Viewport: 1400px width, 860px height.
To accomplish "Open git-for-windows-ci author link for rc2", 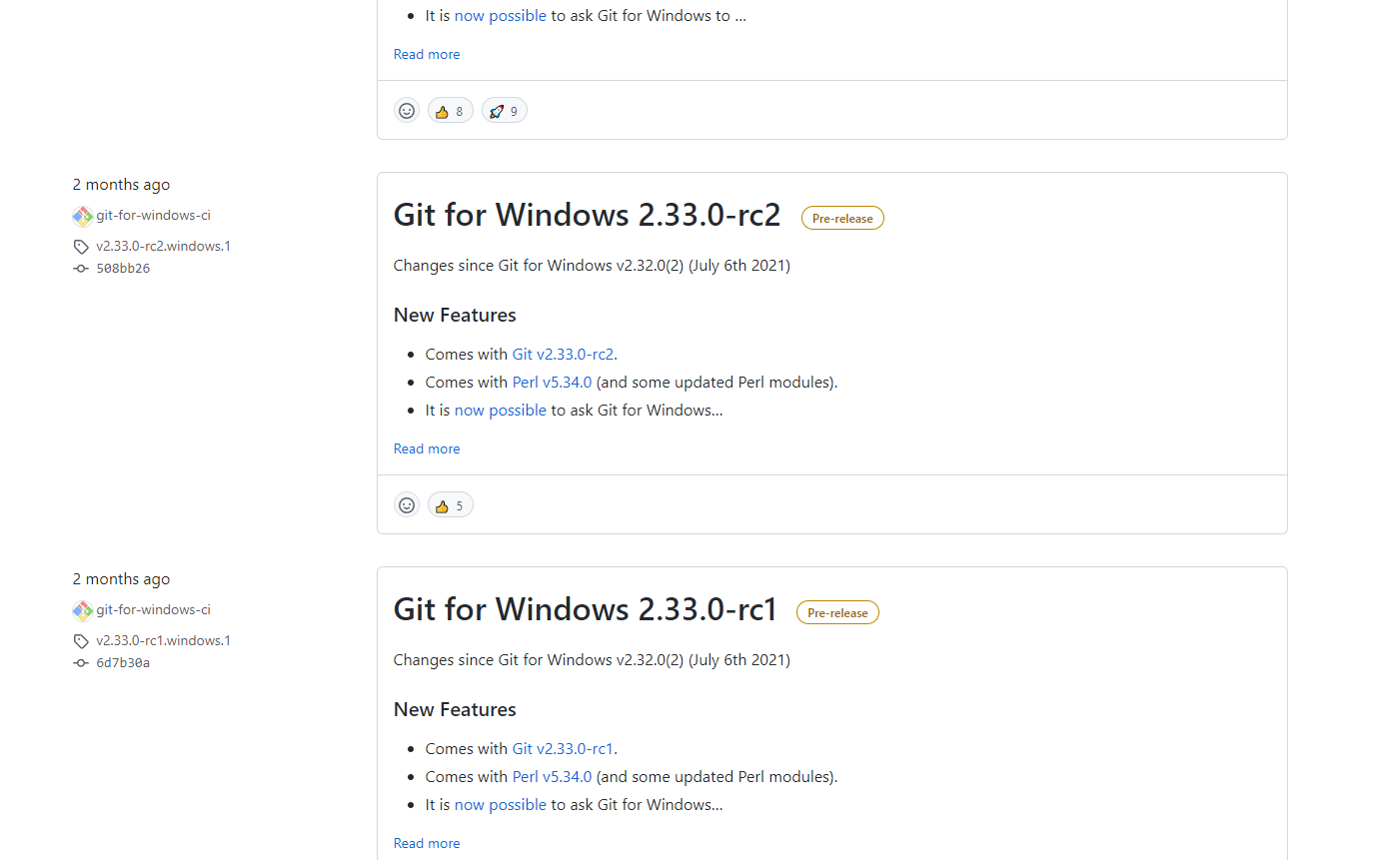I will click(153, 215).
